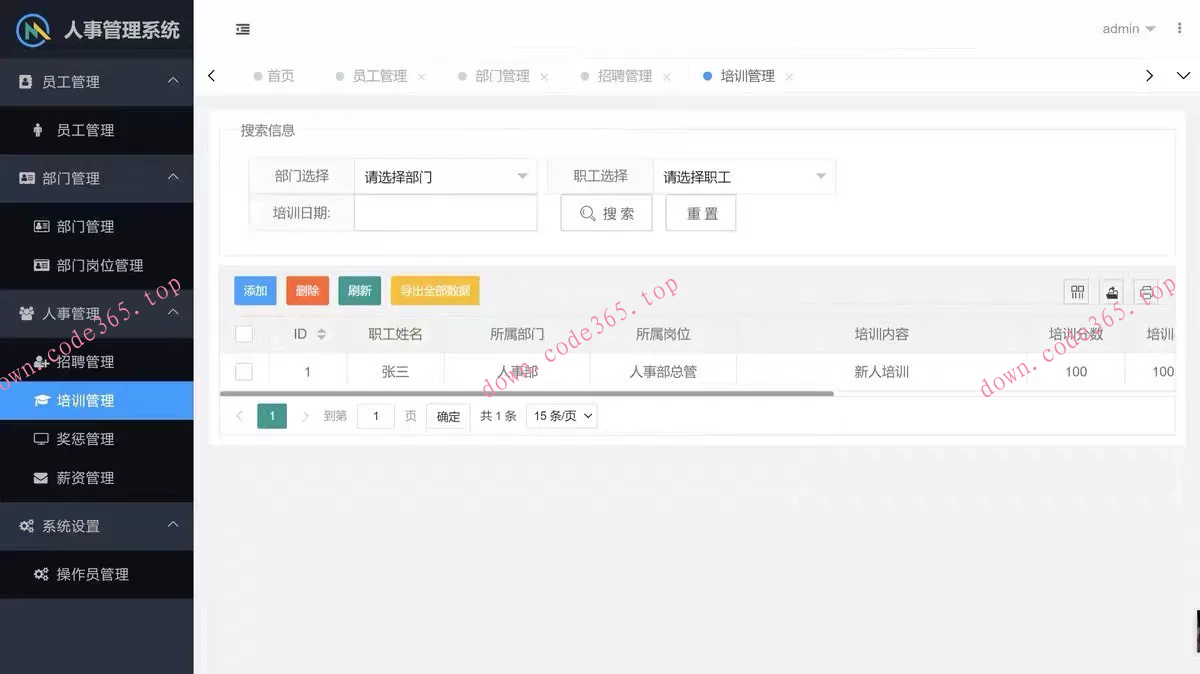The height and width of the screenshot is (674, 1200).
Task: Click the 导出全部数据 button
Action: coord(435,290)
